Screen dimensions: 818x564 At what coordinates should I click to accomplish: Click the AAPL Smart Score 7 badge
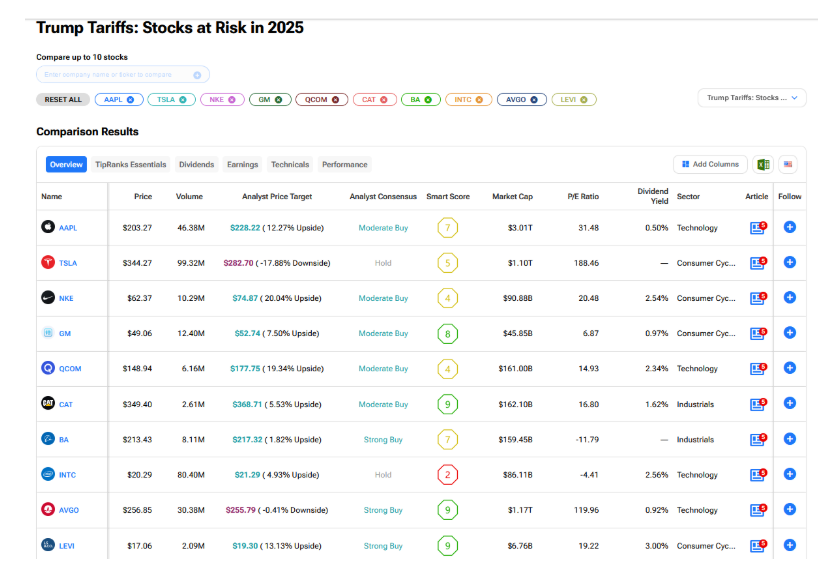448,228
